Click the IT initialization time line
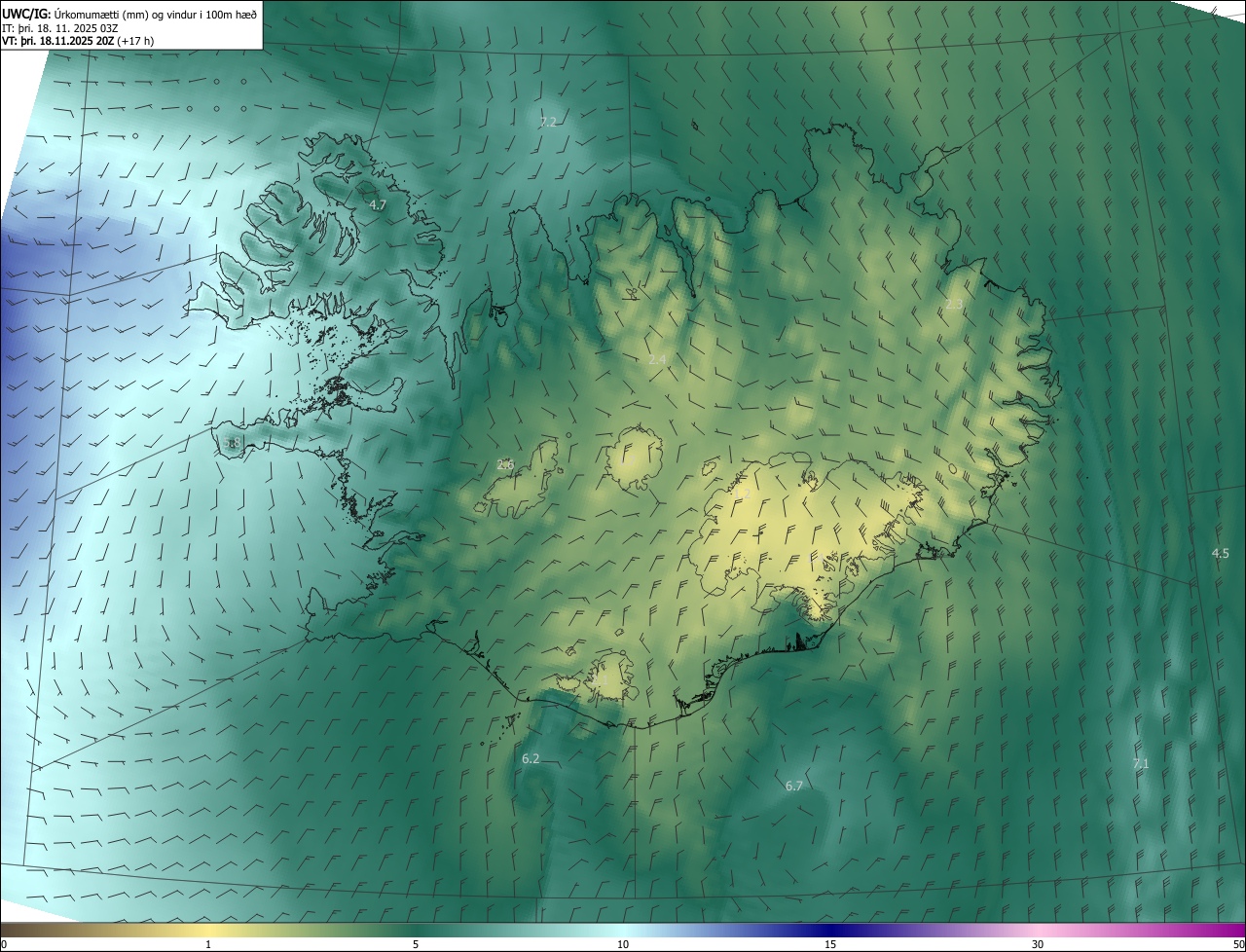This screenshot has width=1246, height=952. [60, 28]
